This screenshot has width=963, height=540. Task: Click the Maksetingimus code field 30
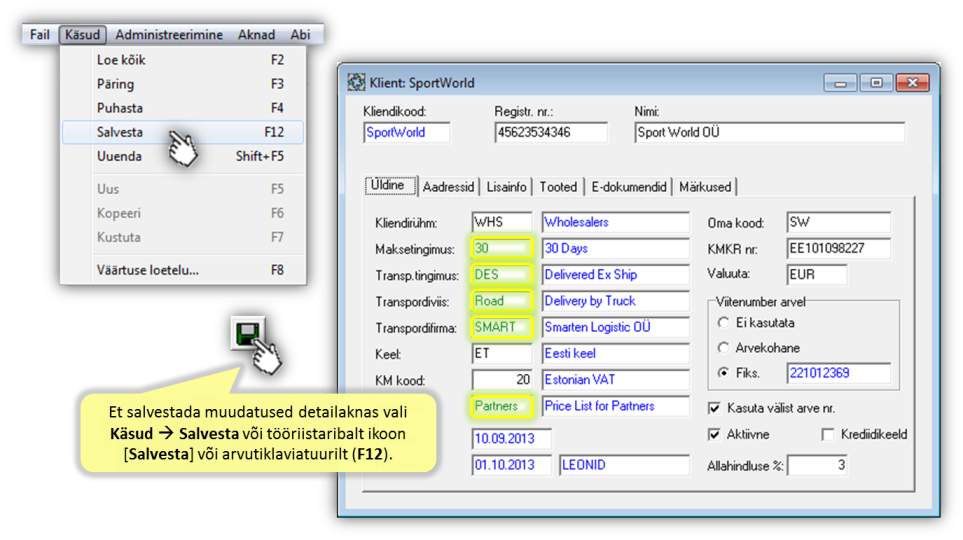coord(502,248)
